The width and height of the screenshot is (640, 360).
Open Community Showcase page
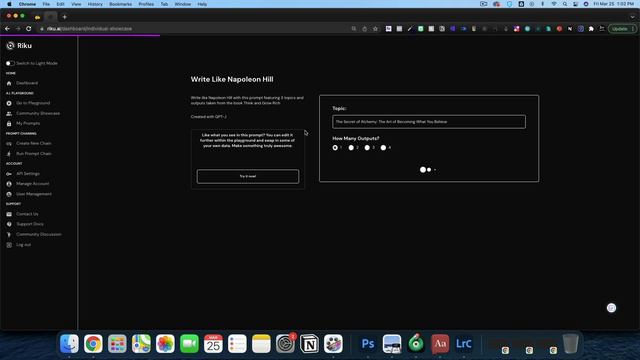tap(38, 113)
